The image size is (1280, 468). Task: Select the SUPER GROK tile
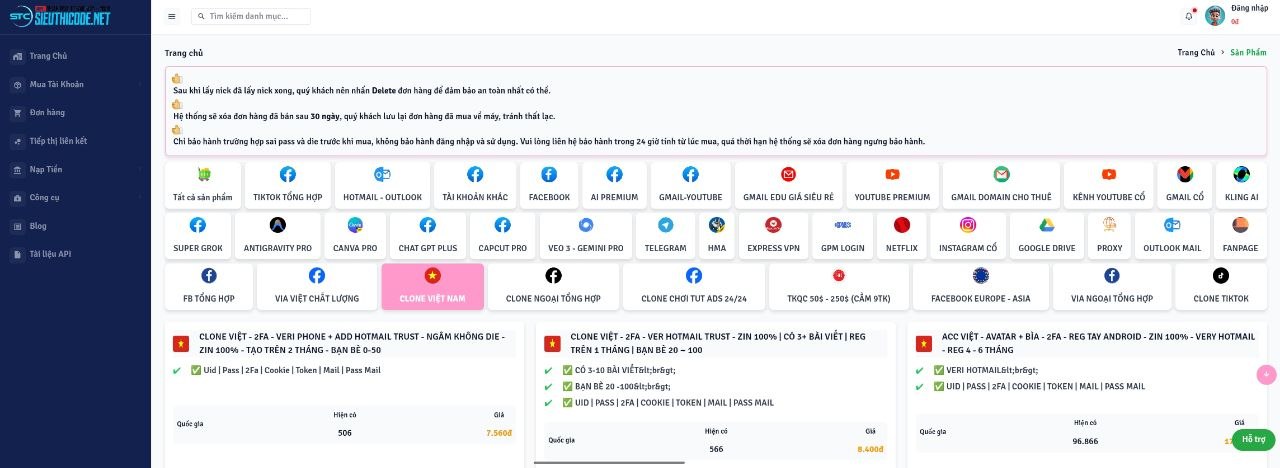(197, 236)
